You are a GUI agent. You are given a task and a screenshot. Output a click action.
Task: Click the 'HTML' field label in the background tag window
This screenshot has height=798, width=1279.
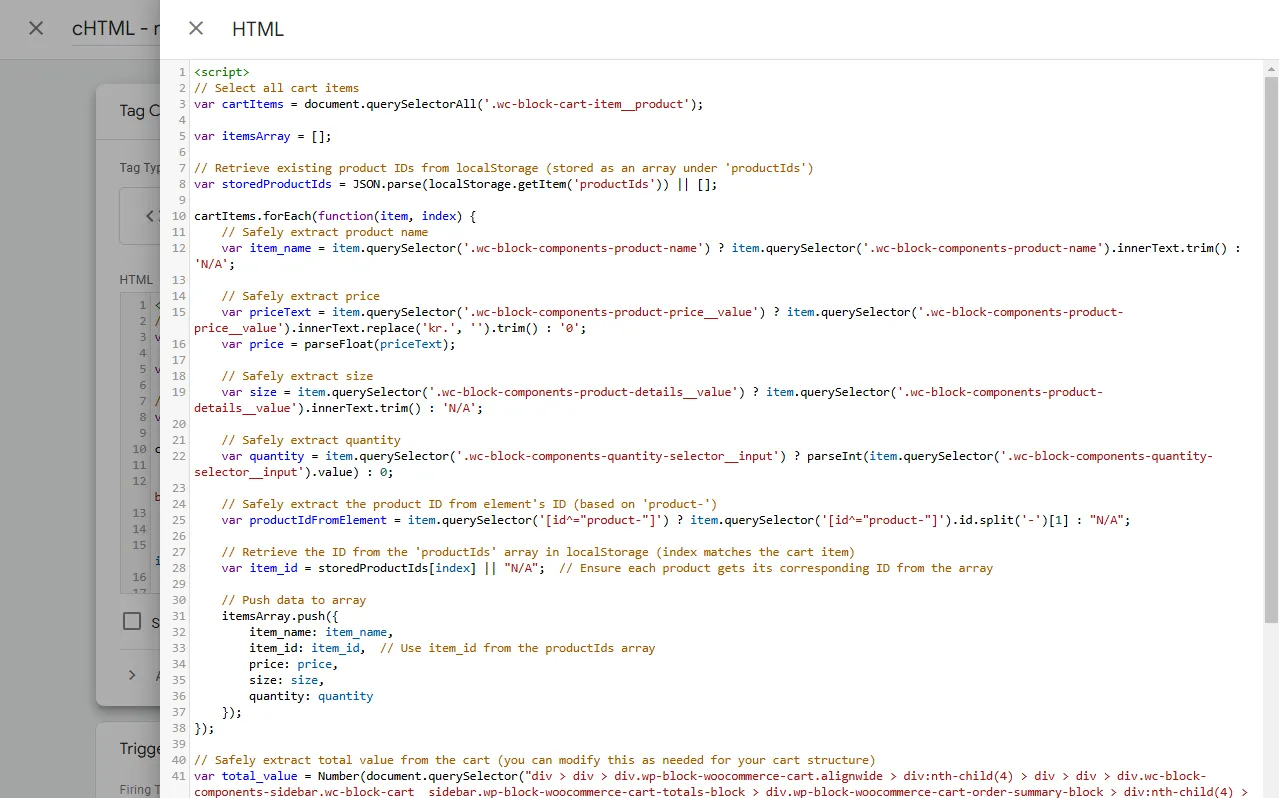(x=137, y=280)
